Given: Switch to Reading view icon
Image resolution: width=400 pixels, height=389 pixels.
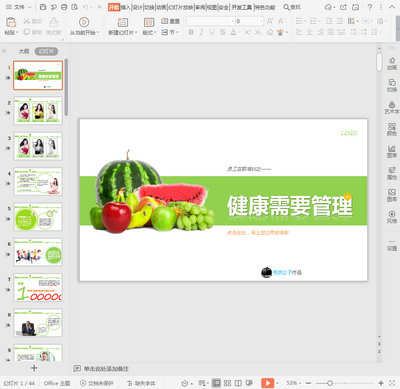Looking at the screenshot, I should coord(238,383).
